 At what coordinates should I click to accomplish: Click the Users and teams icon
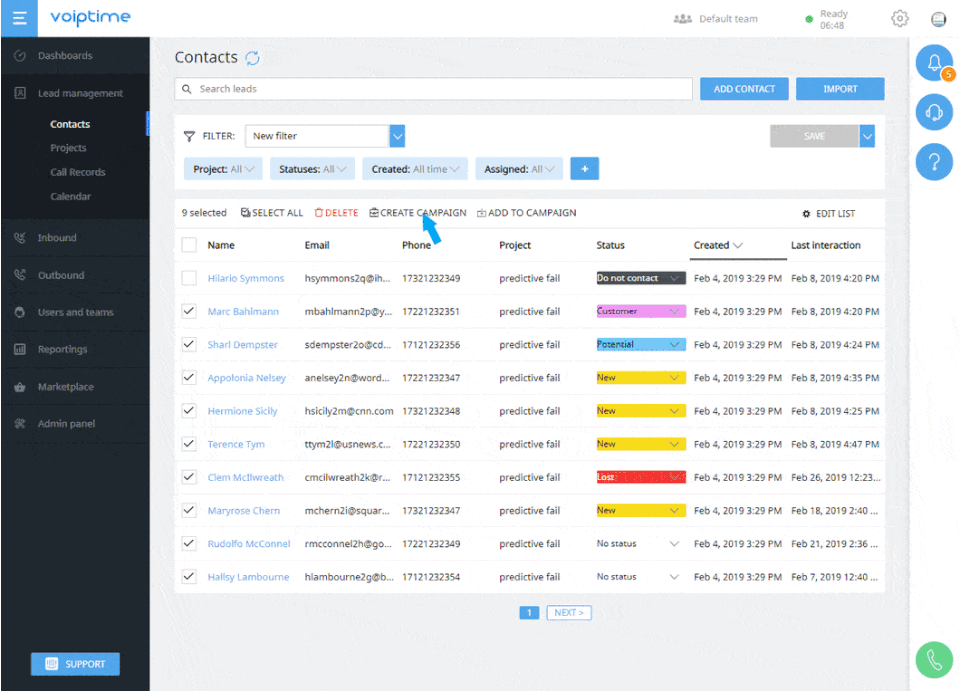pos(20,312)
